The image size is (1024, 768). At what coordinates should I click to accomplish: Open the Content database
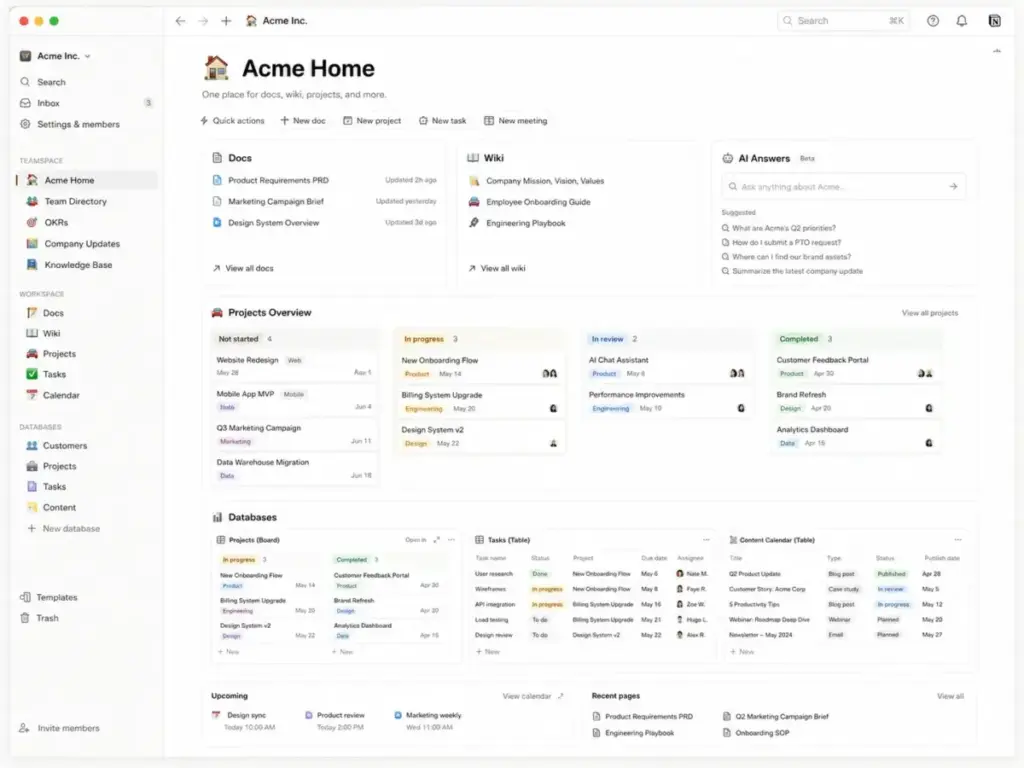click(59, 507)
